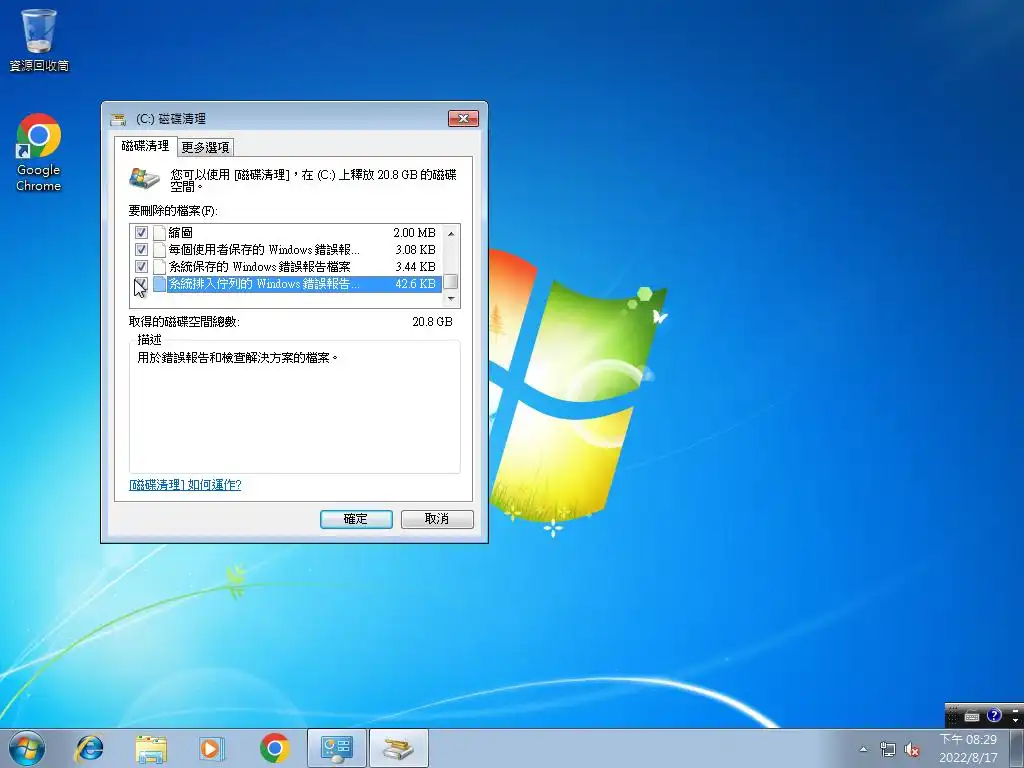Cancel with the 取消 button
The height and width of the screenshot is (768, 1024).
point(437,519)
